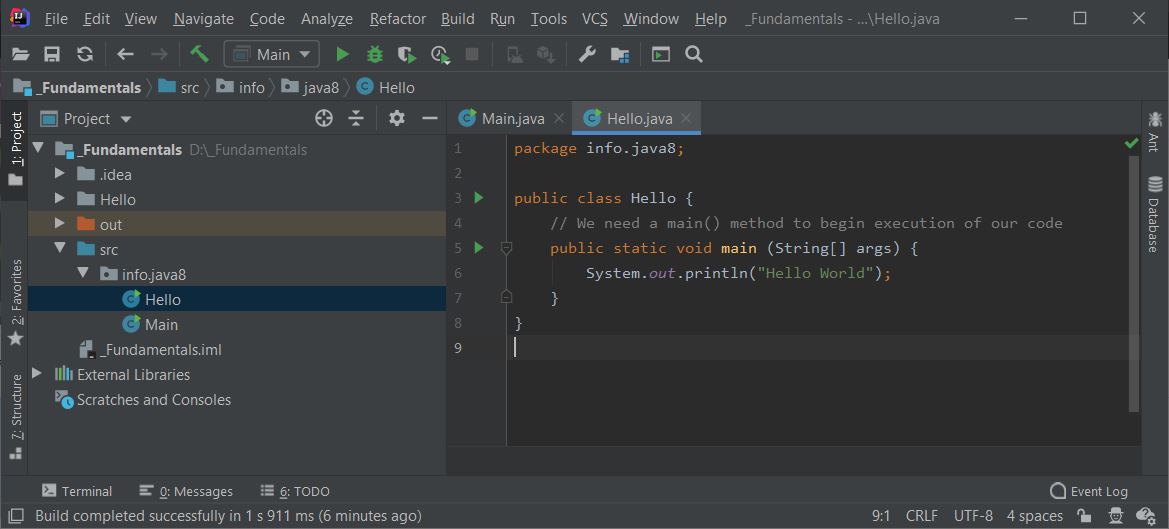Toggle the 7: Structure side panel
The width and height of the screenshot is (1169, 529).
(15, 417)
